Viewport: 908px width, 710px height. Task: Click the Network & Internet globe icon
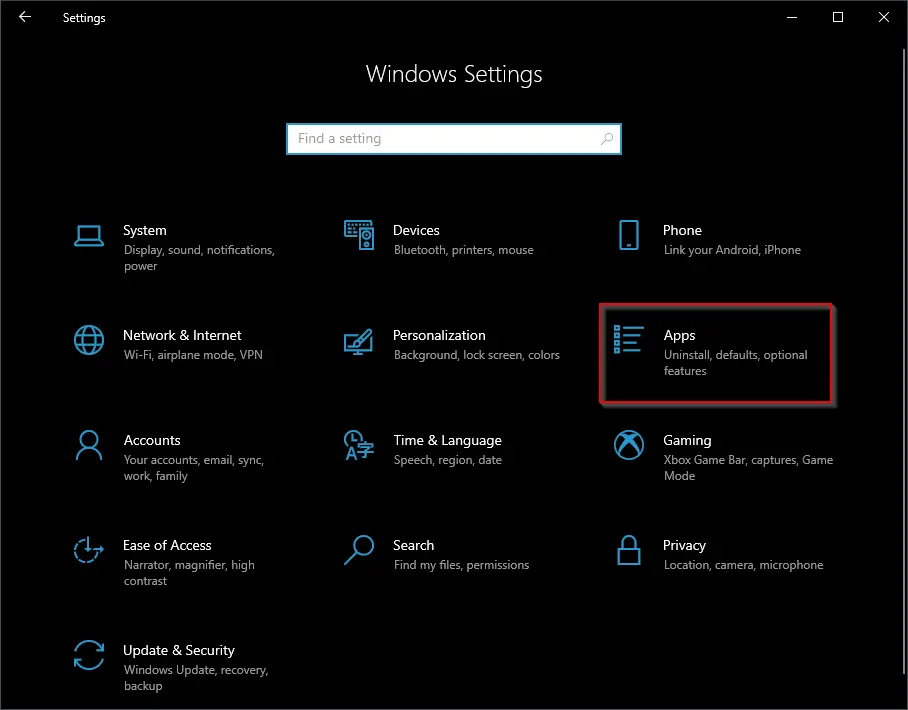[x=89, y=340]
